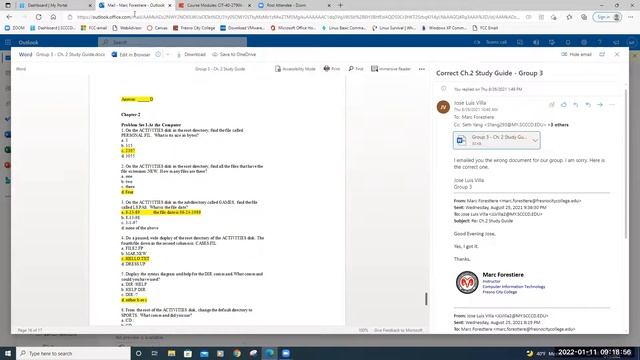
Task: Open the Windows Start menu
Action: [x=8, y=353]
